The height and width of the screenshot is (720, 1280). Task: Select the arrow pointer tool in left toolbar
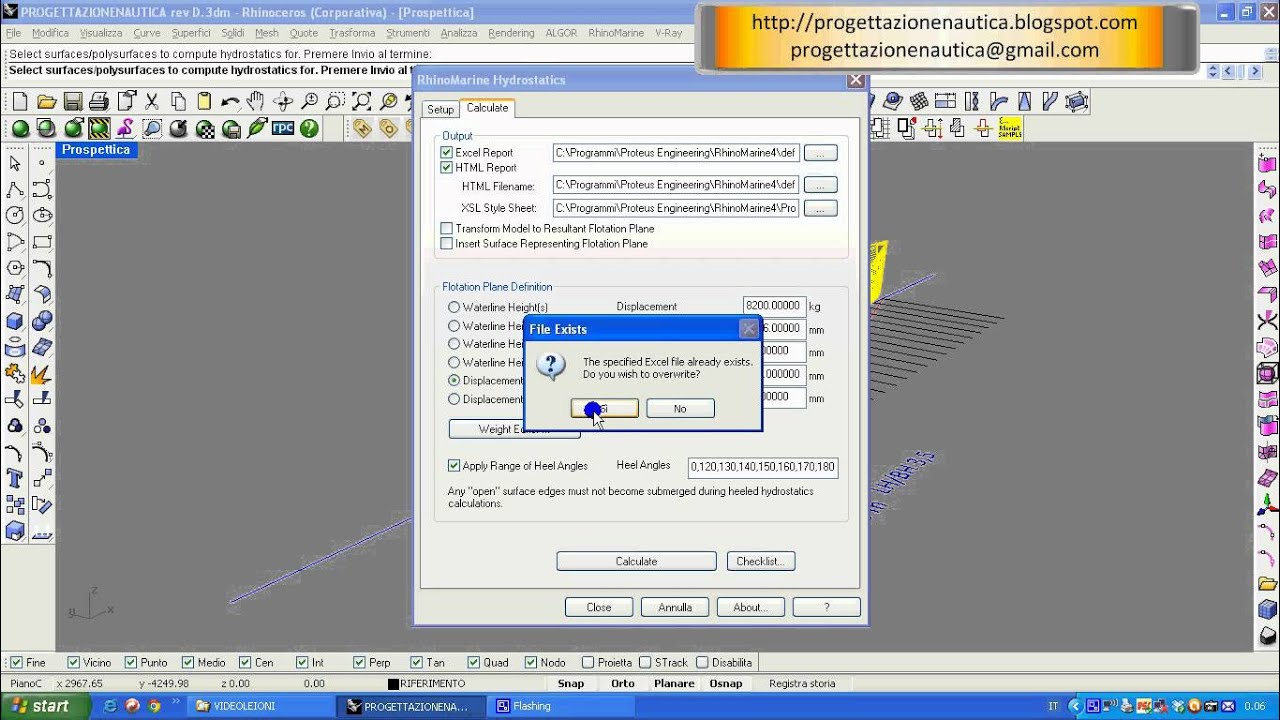tap(15, 163)
